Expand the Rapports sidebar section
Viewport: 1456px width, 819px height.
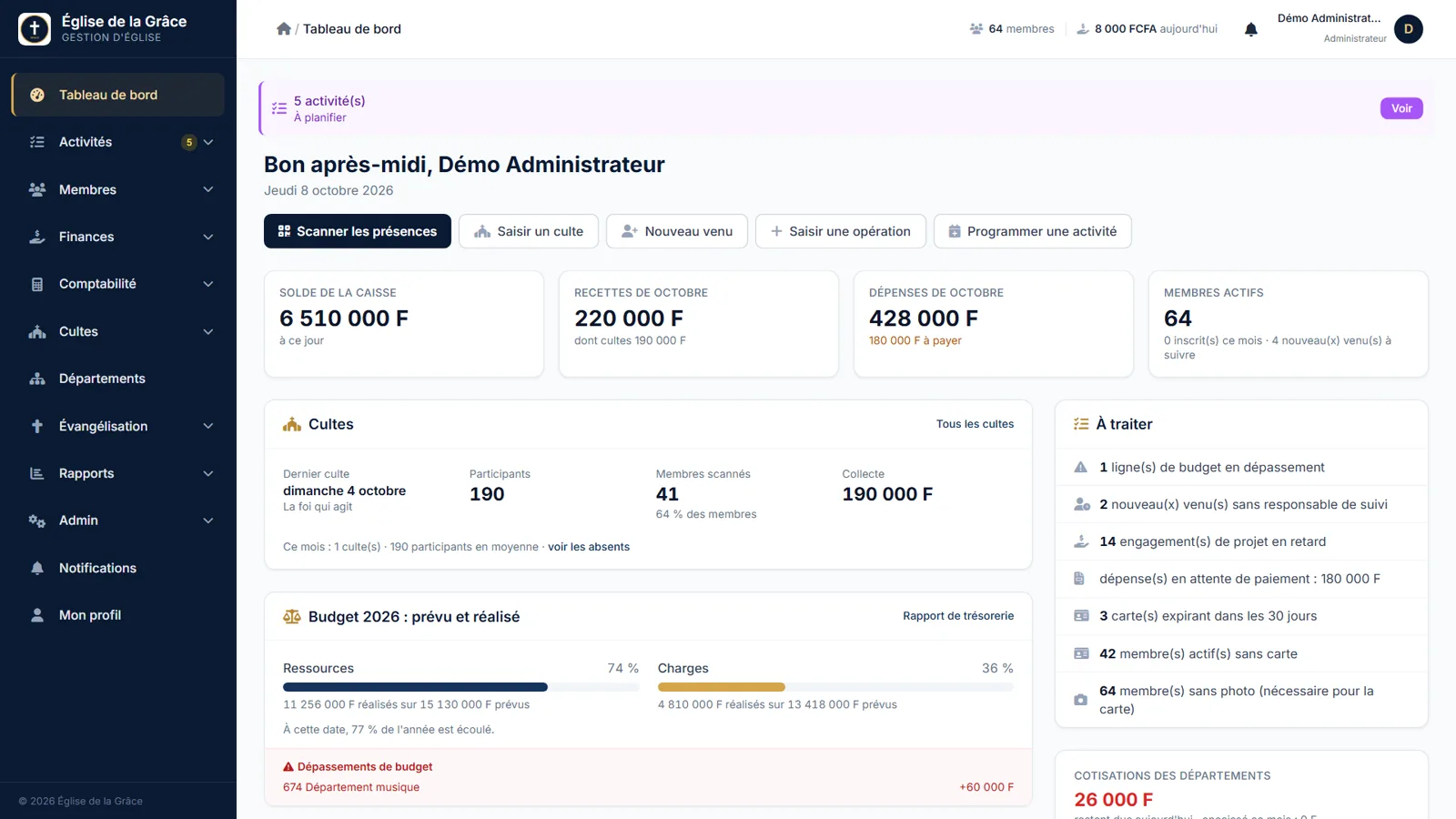[118, 473]
